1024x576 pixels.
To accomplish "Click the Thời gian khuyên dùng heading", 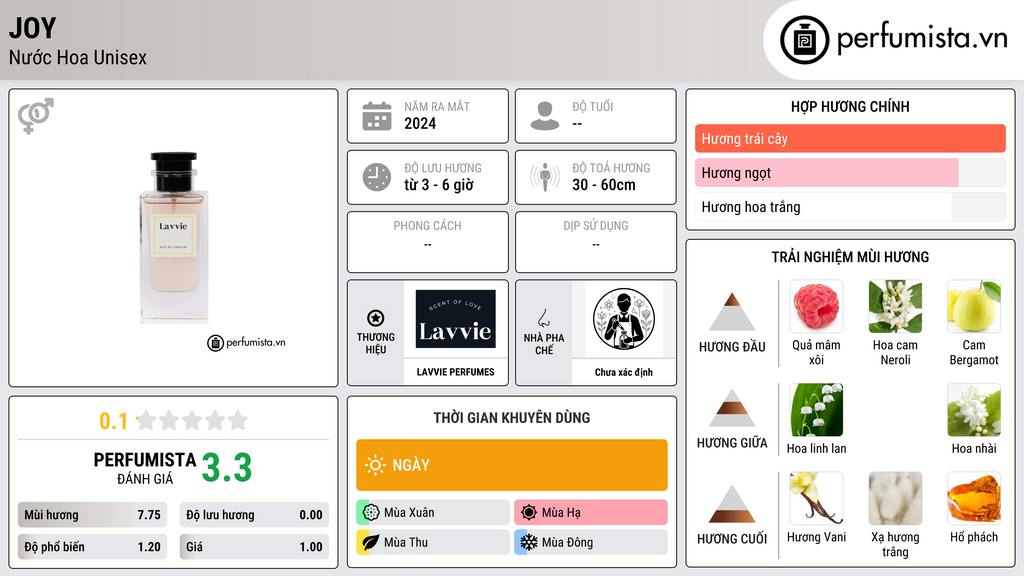I will (x=512, y=417).
